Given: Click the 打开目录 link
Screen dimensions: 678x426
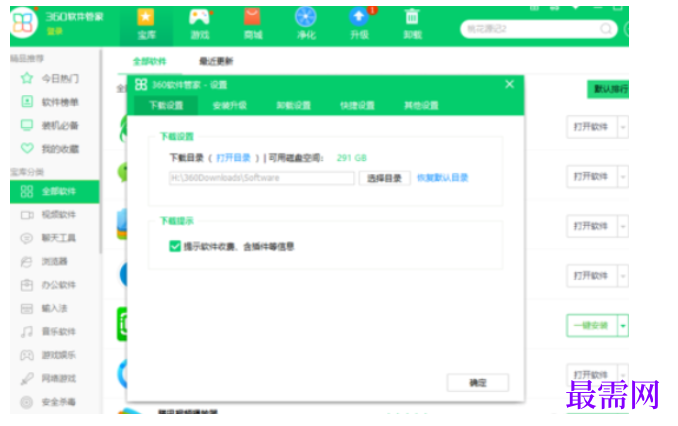Looking at the screenshot, I should coord(233,158).
